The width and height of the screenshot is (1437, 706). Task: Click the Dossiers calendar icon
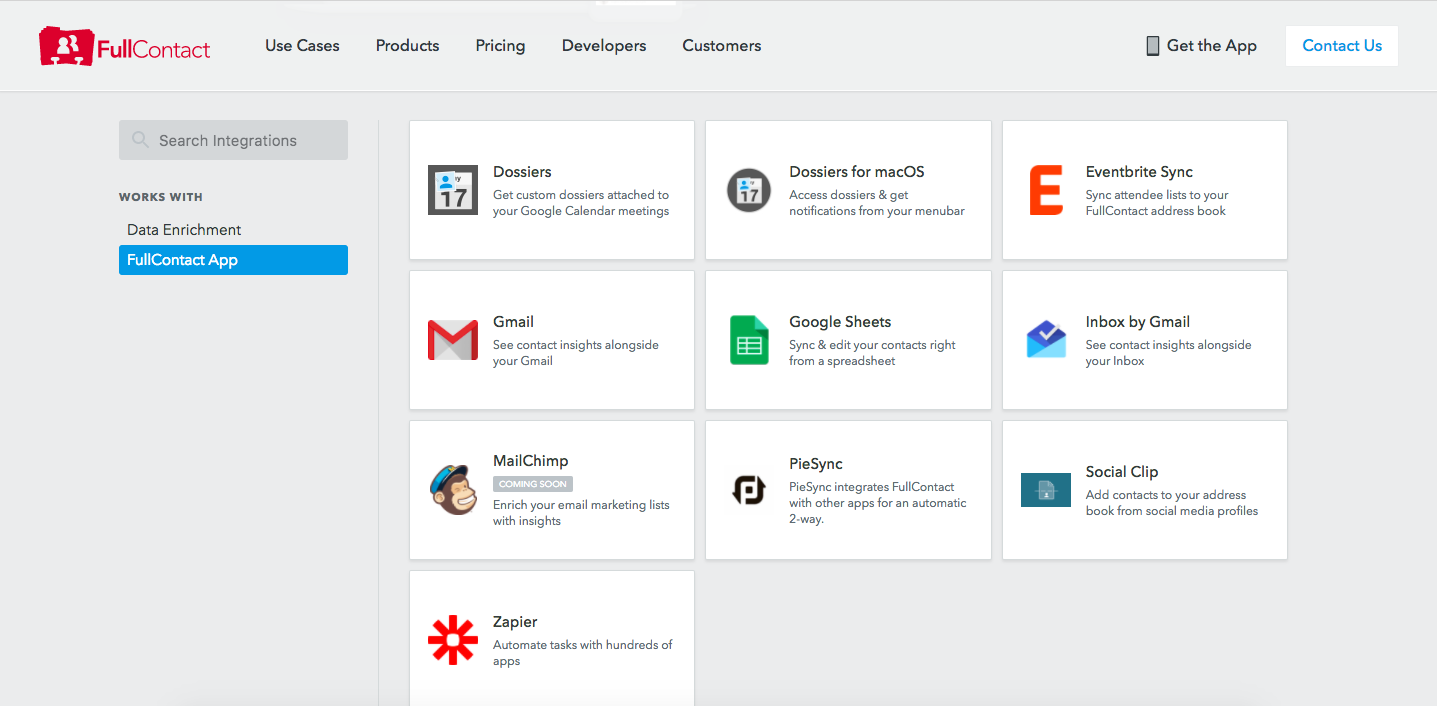pos(453,190)
